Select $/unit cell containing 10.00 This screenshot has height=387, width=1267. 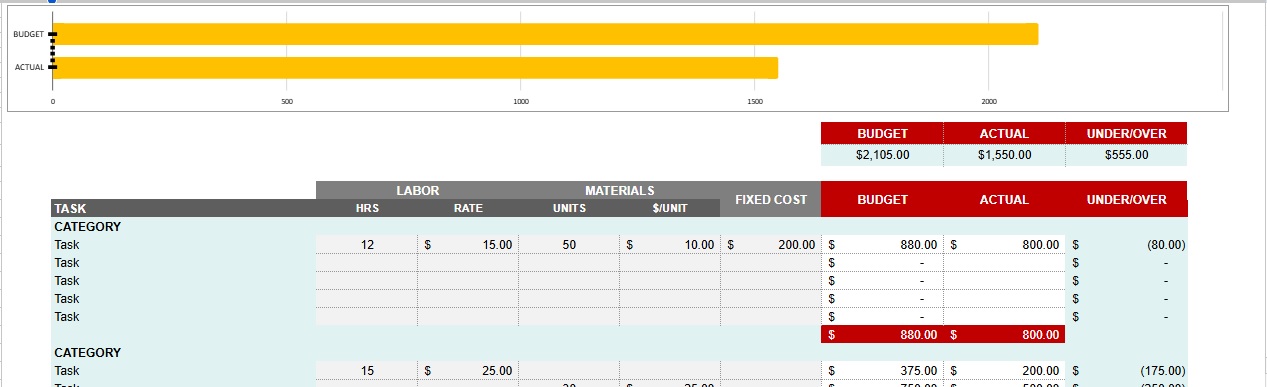click(x=670, y=244)
